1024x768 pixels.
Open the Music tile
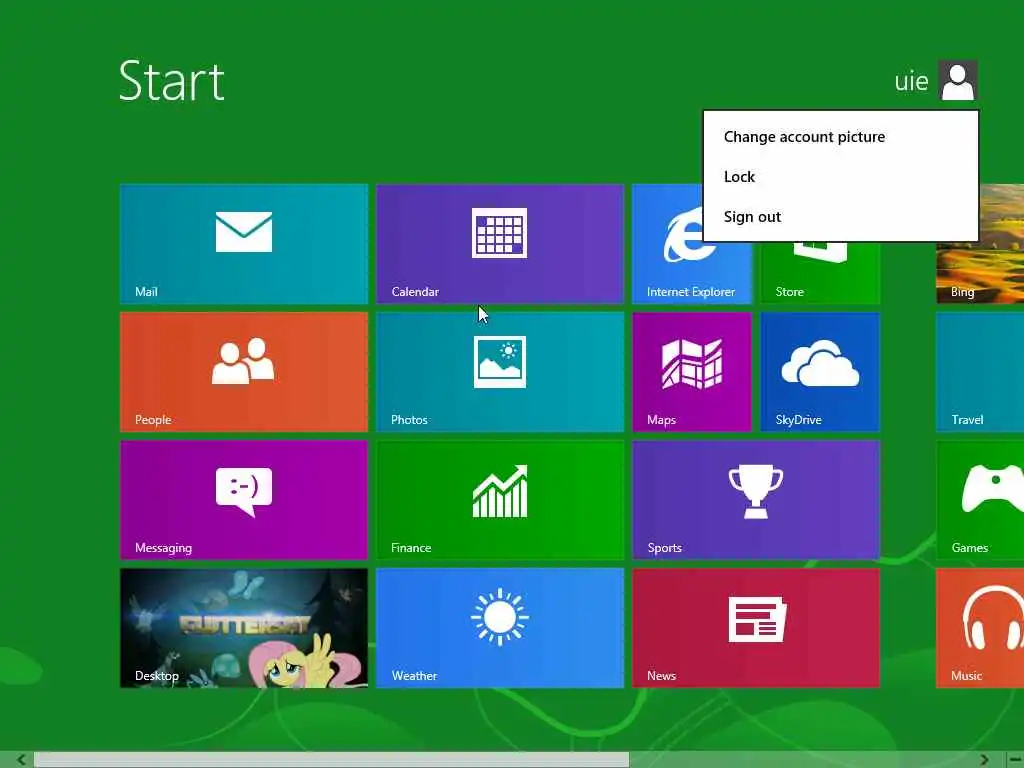980,628
